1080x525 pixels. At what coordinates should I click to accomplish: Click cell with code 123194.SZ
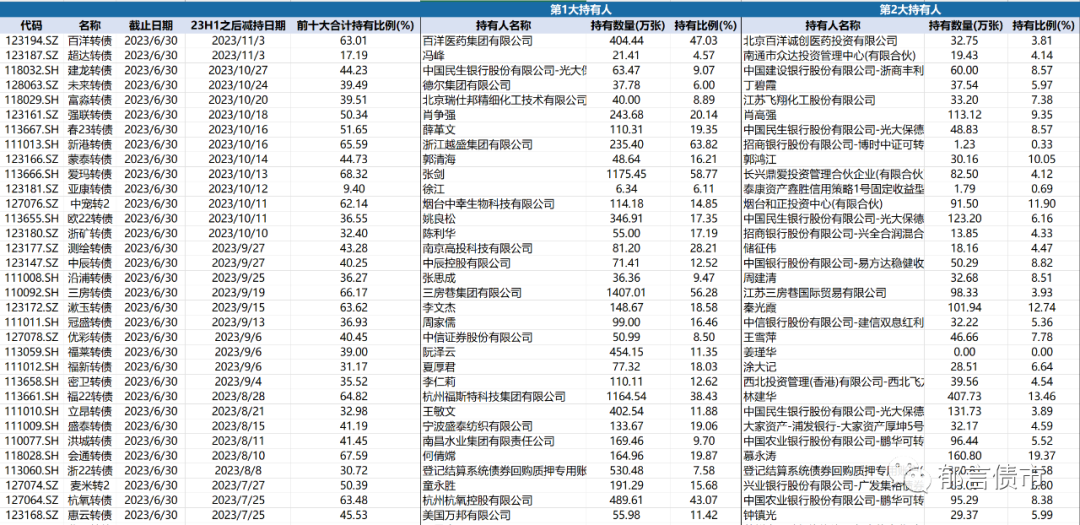click(x=31, y=41)
